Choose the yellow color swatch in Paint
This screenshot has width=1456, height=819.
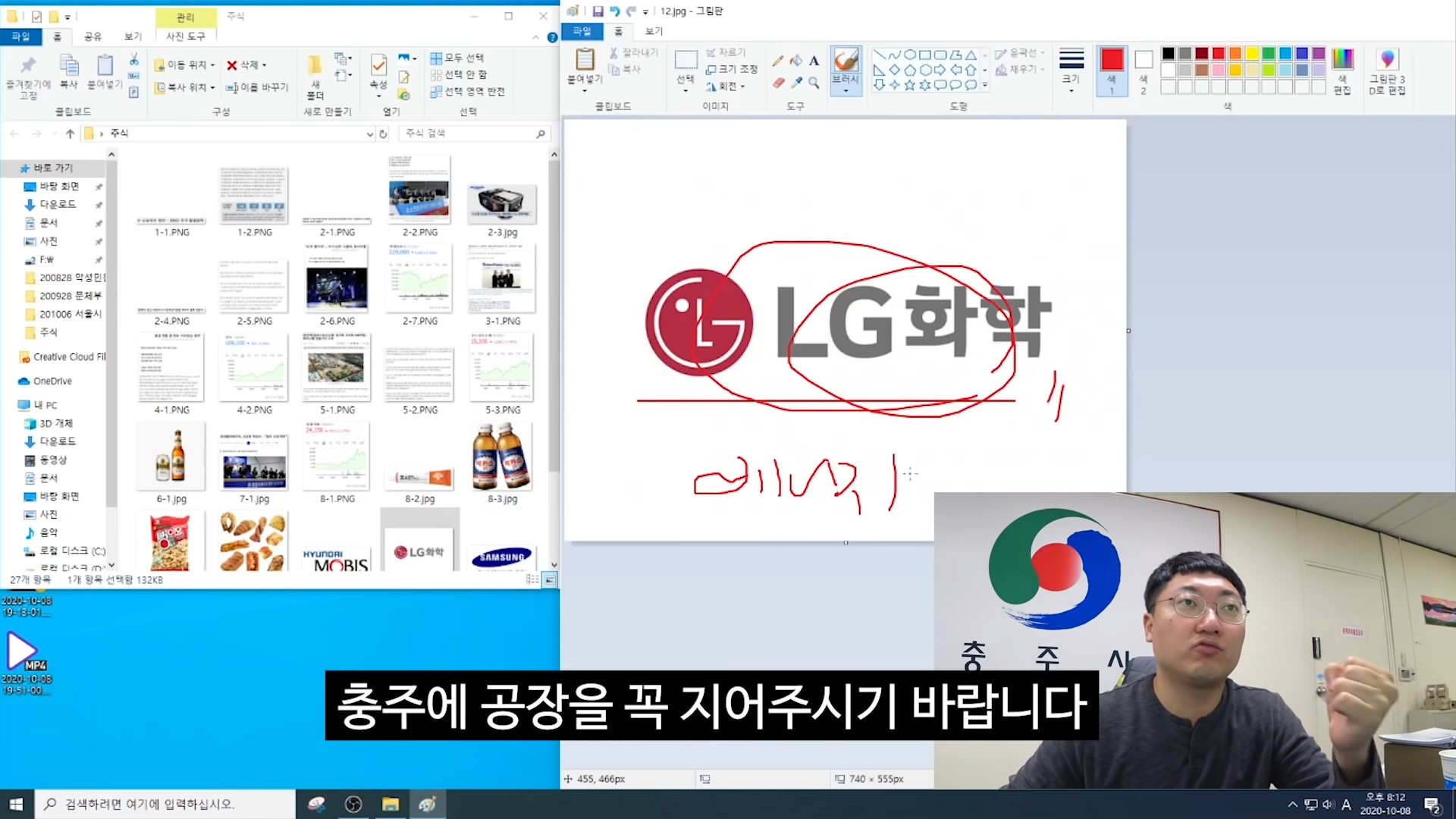1252,53
